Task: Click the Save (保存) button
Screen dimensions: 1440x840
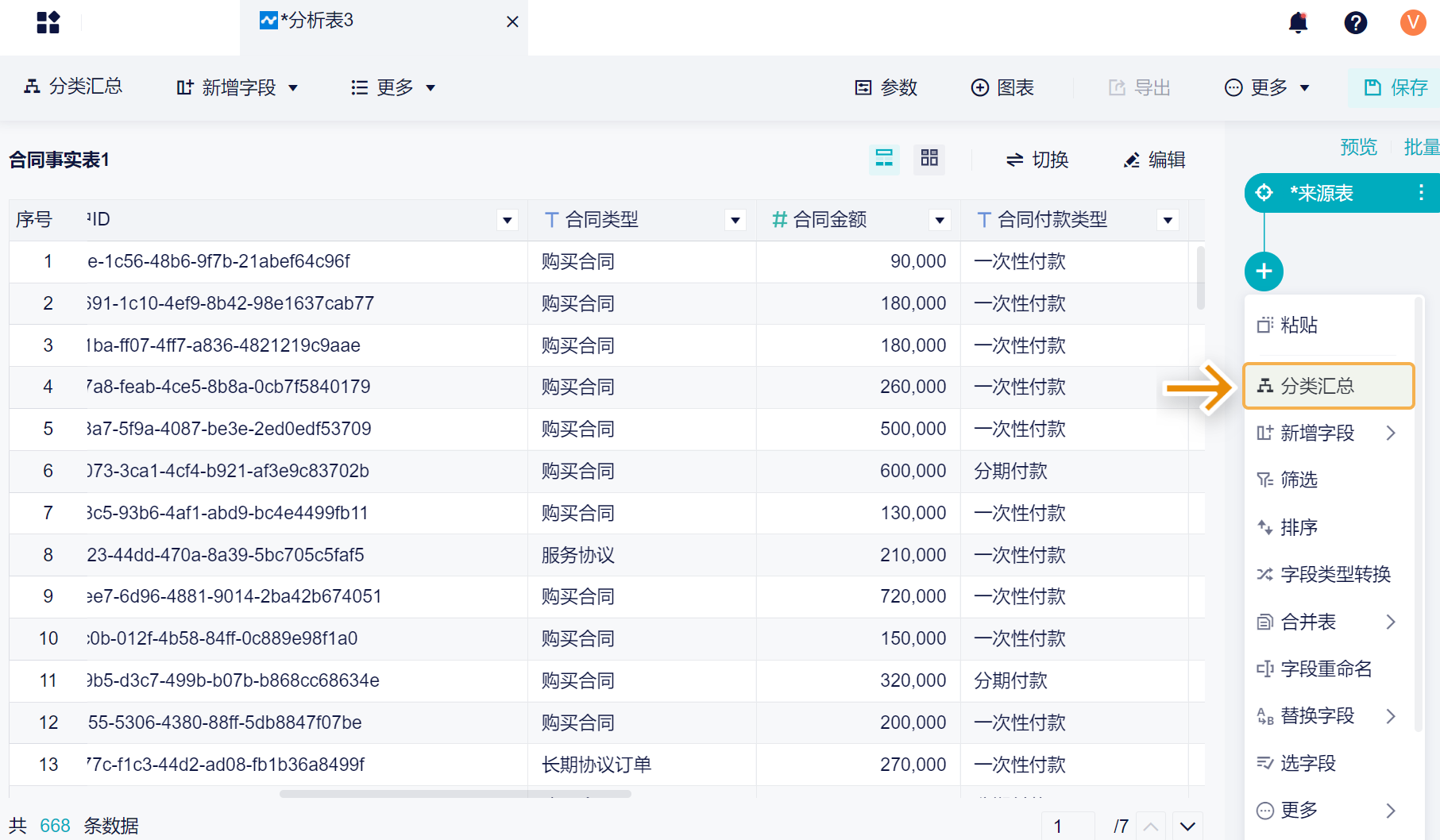Action: coord(1396,87)
